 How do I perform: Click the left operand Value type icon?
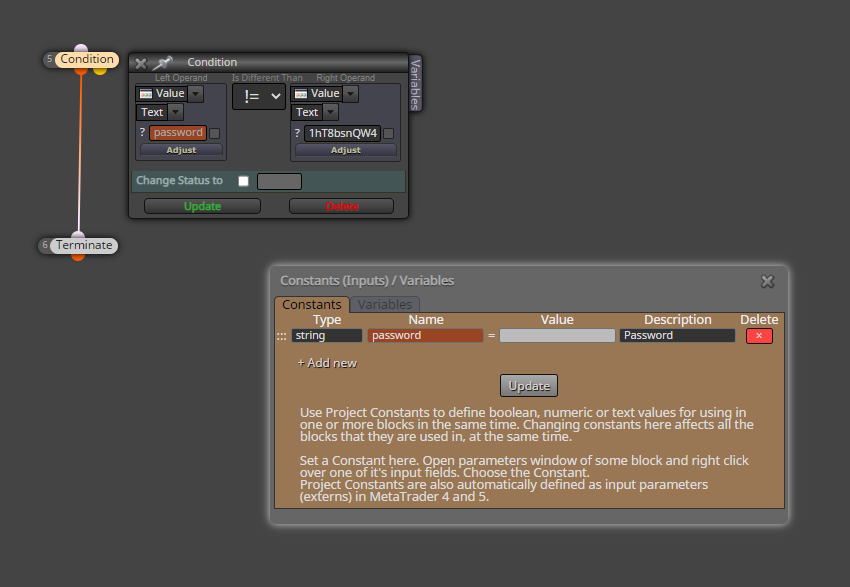point(146,94)
